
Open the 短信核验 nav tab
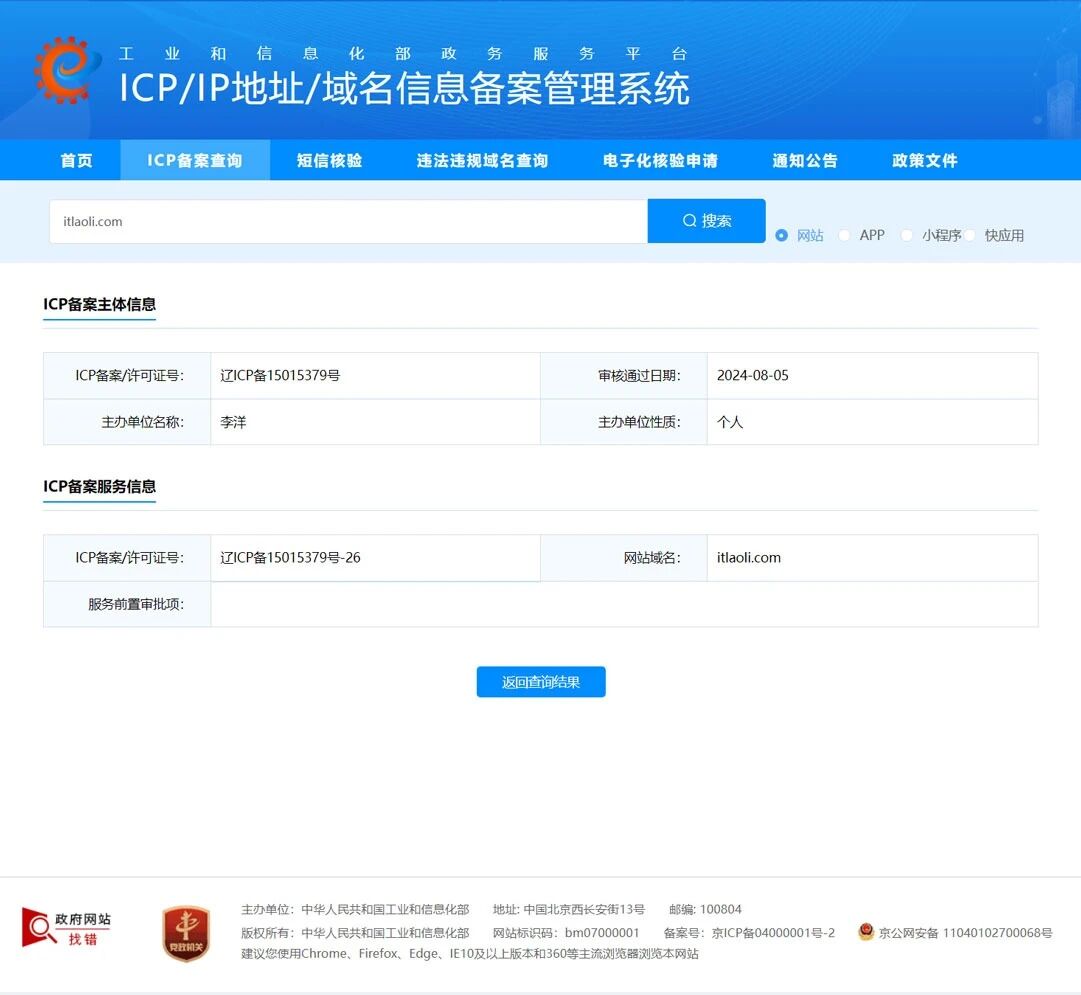tap(330, 161)
